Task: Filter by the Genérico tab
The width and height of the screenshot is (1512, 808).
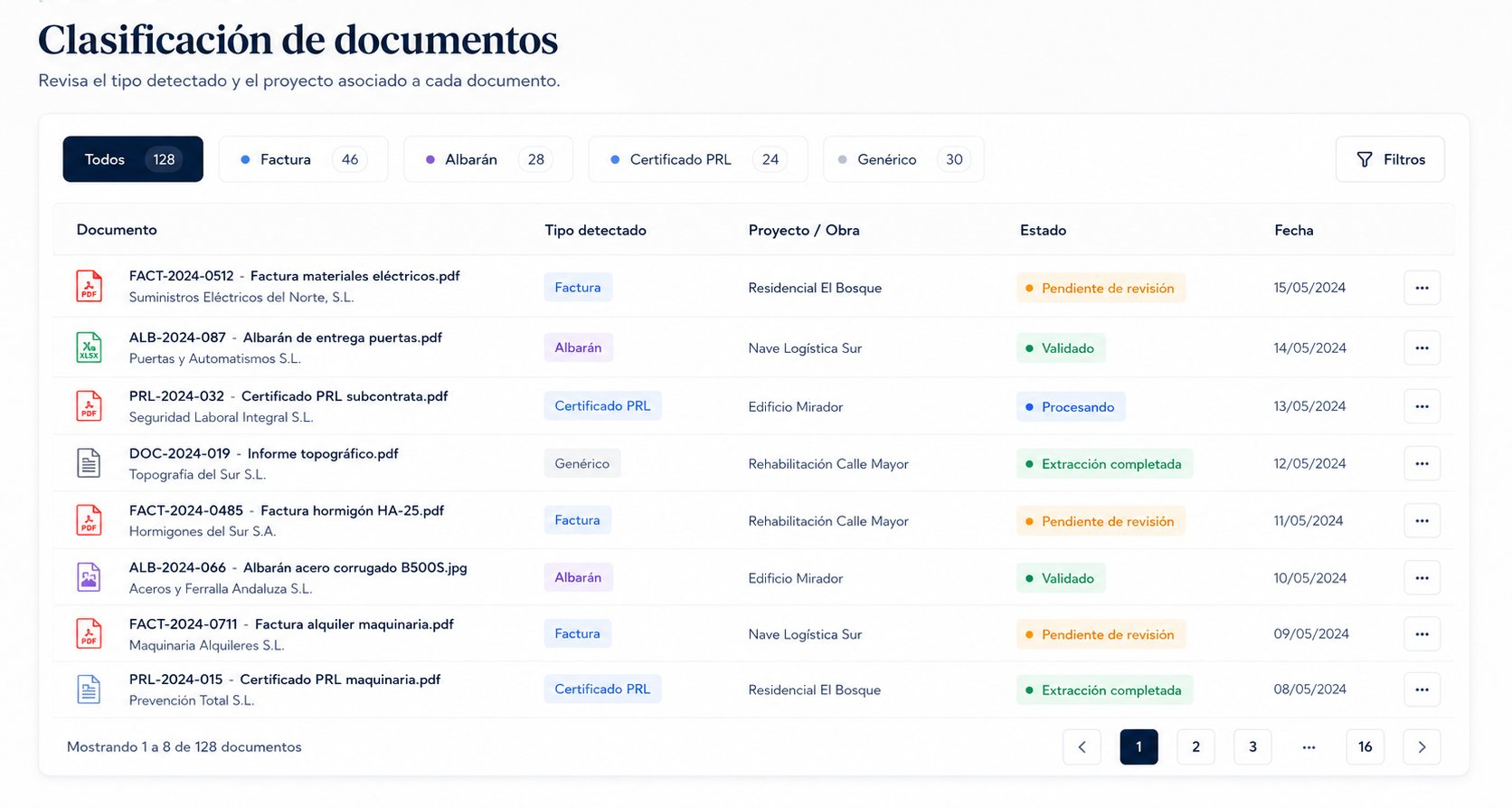Action: coord(903,159)
